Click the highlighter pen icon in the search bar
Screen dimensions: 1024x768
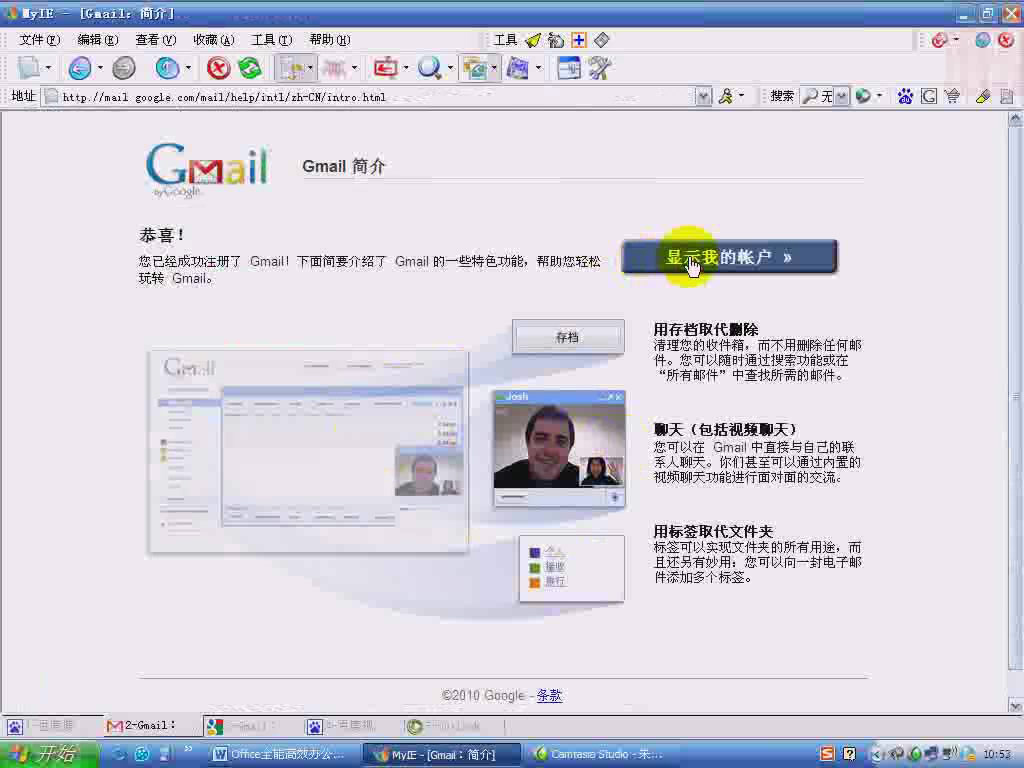[983, 97]
